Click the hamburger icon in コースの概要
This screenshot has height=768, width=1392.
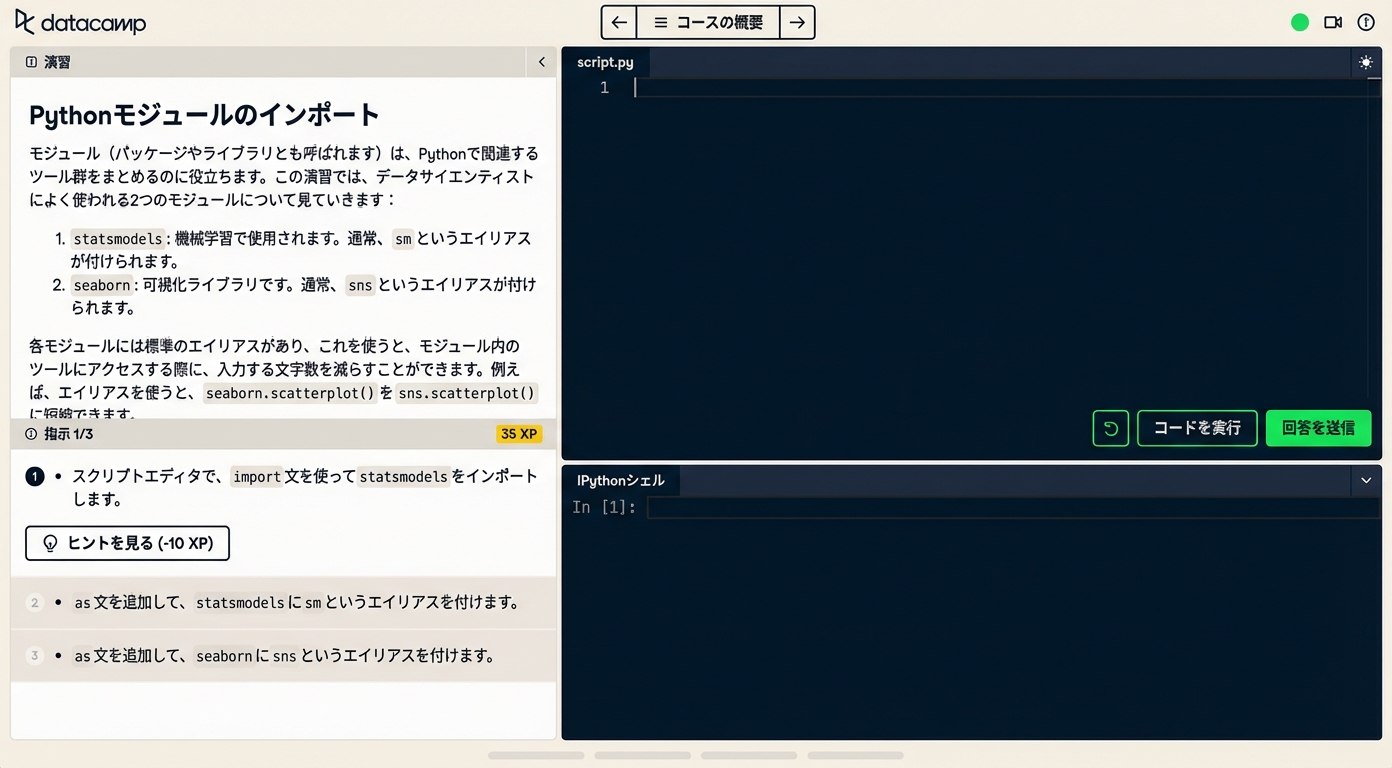pyautogui.click(x=661, y=22)
